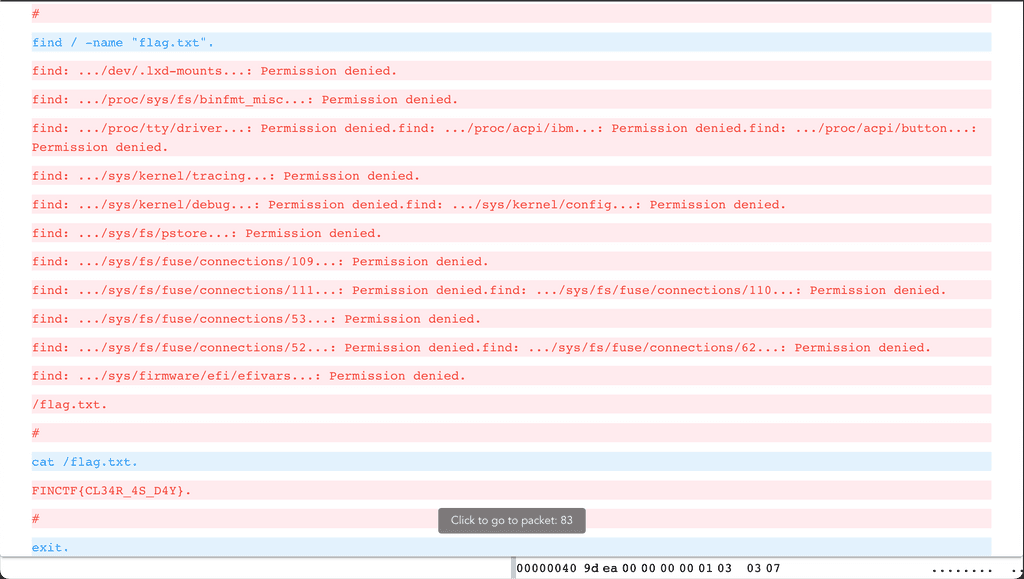Select the FINCTF{CL34R_4S_D4Y} flag output line

coord(110,490)
